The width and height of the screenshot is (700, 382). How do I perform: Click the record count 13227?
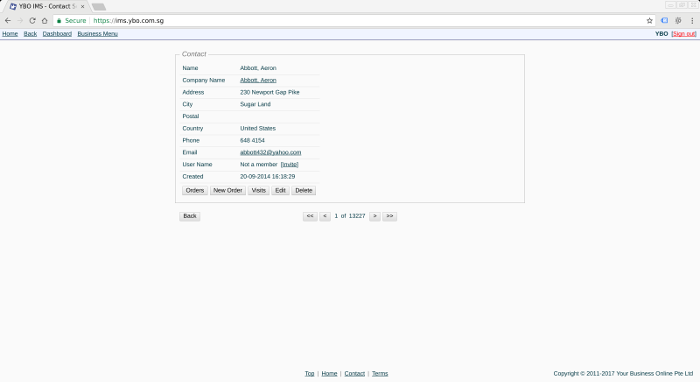[357, 216]
